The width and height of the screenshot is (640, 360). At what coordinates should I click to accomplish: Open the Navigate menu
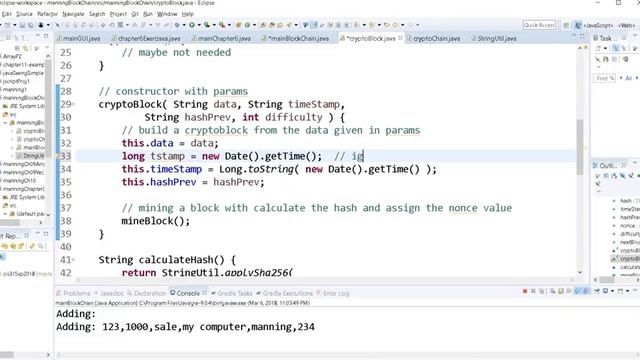[73, 14]
